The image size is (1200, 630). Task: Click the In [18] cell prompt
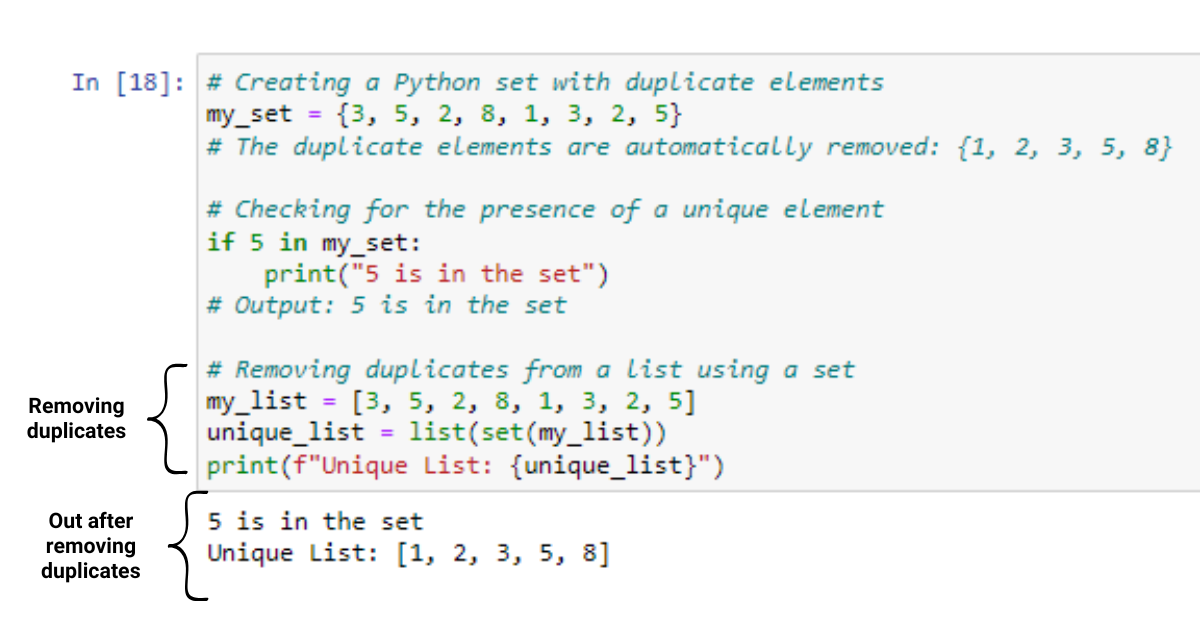(127, 82)
